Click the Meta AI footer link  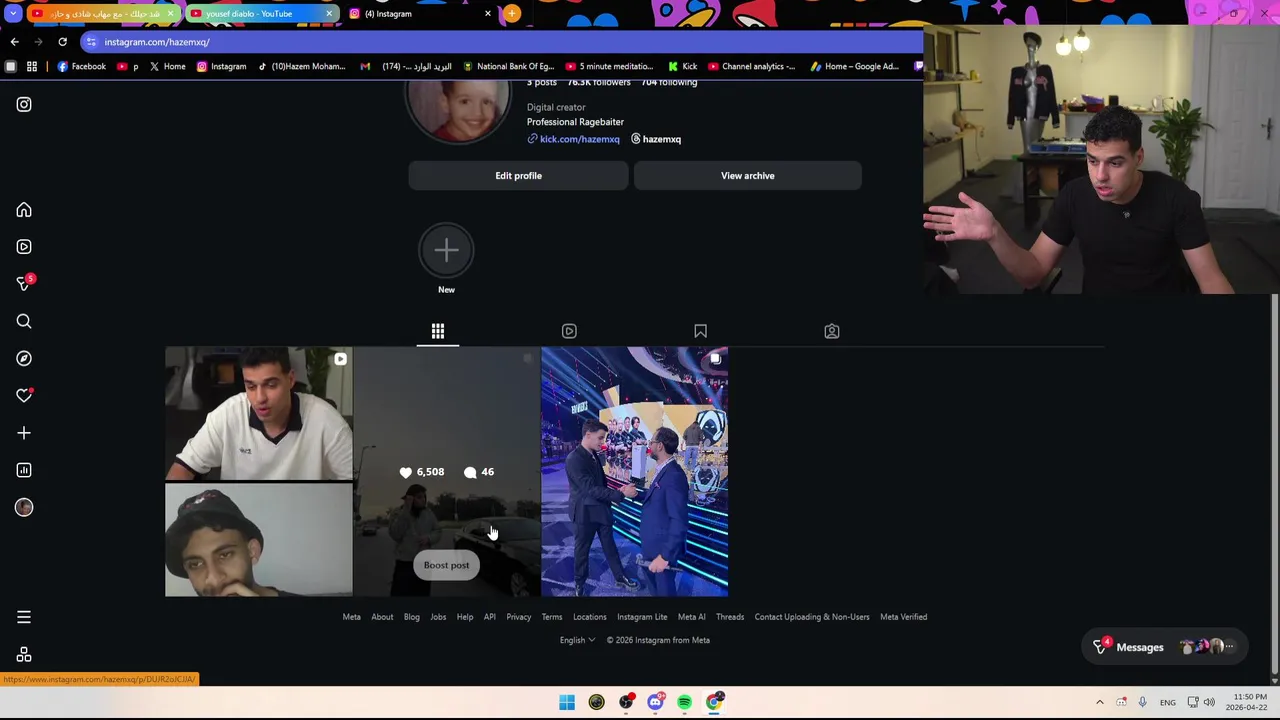(x=691, y=617)
